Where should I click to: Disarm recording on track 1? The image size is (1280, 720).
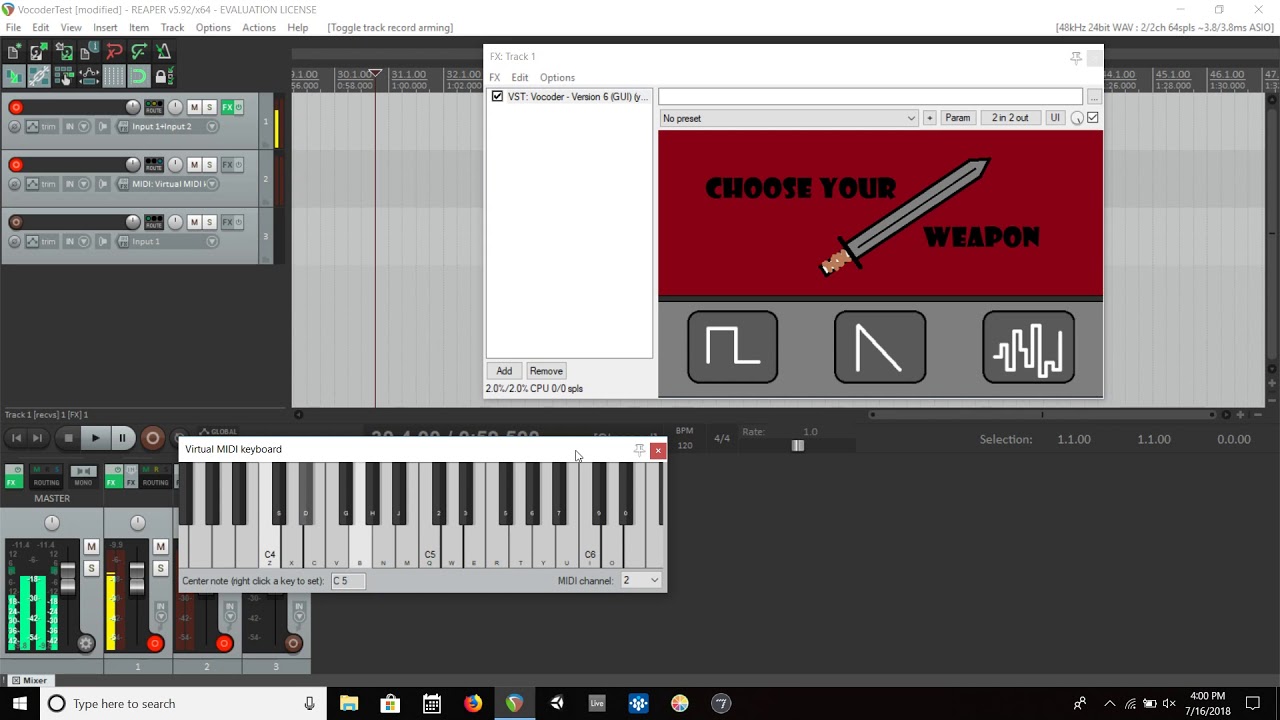pos(15,107)
